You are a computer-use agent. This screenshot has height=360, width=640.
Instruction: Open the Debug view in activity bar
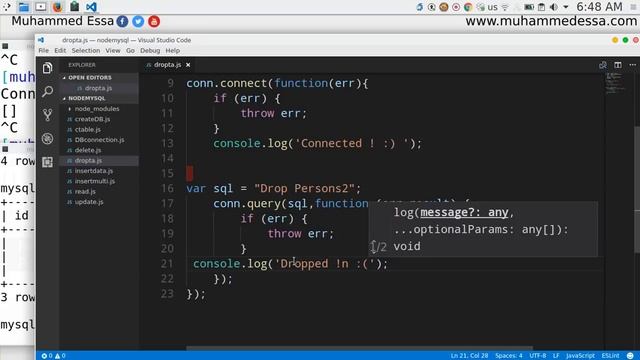click(x=47, y=139)
